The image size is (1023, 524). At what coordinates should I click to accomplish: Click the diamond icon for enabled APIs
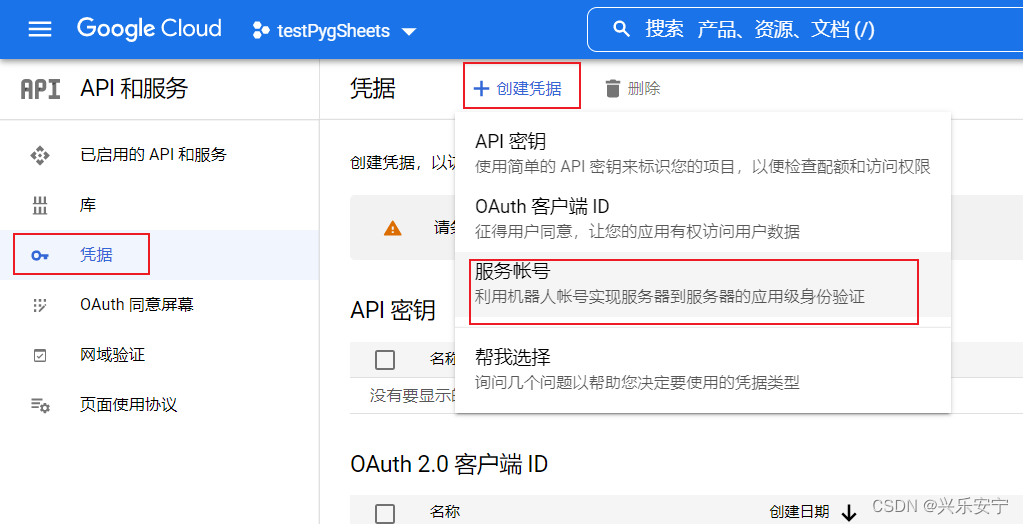coord(40,155)
